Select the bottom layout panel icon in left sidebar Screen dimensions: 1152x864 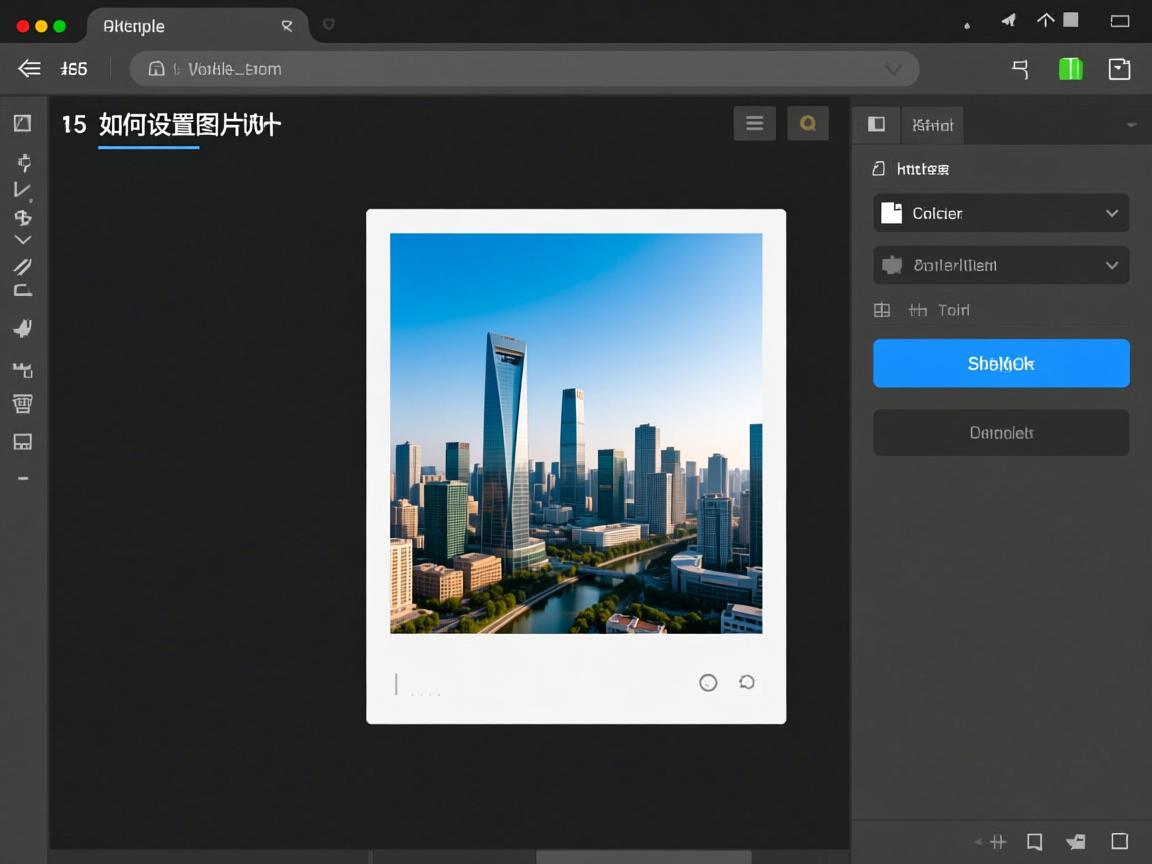point(22,442)
